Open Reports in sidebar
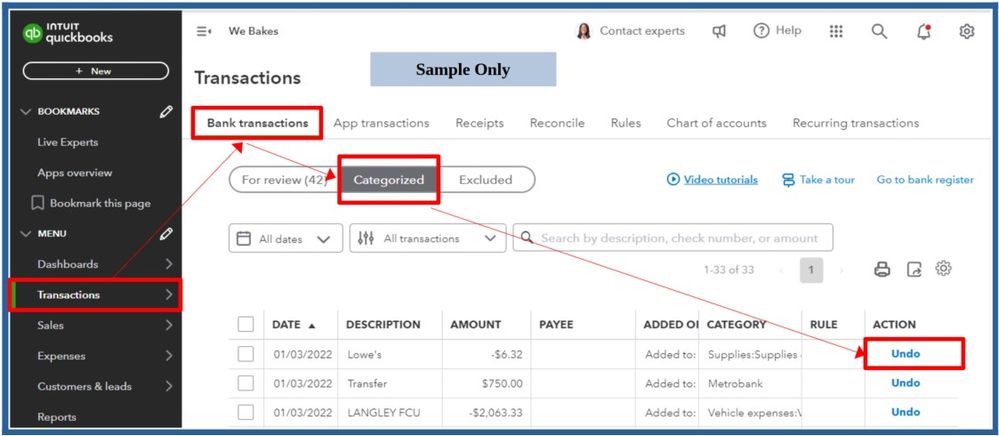The image size is (999, 436). [x=57, y=417]
